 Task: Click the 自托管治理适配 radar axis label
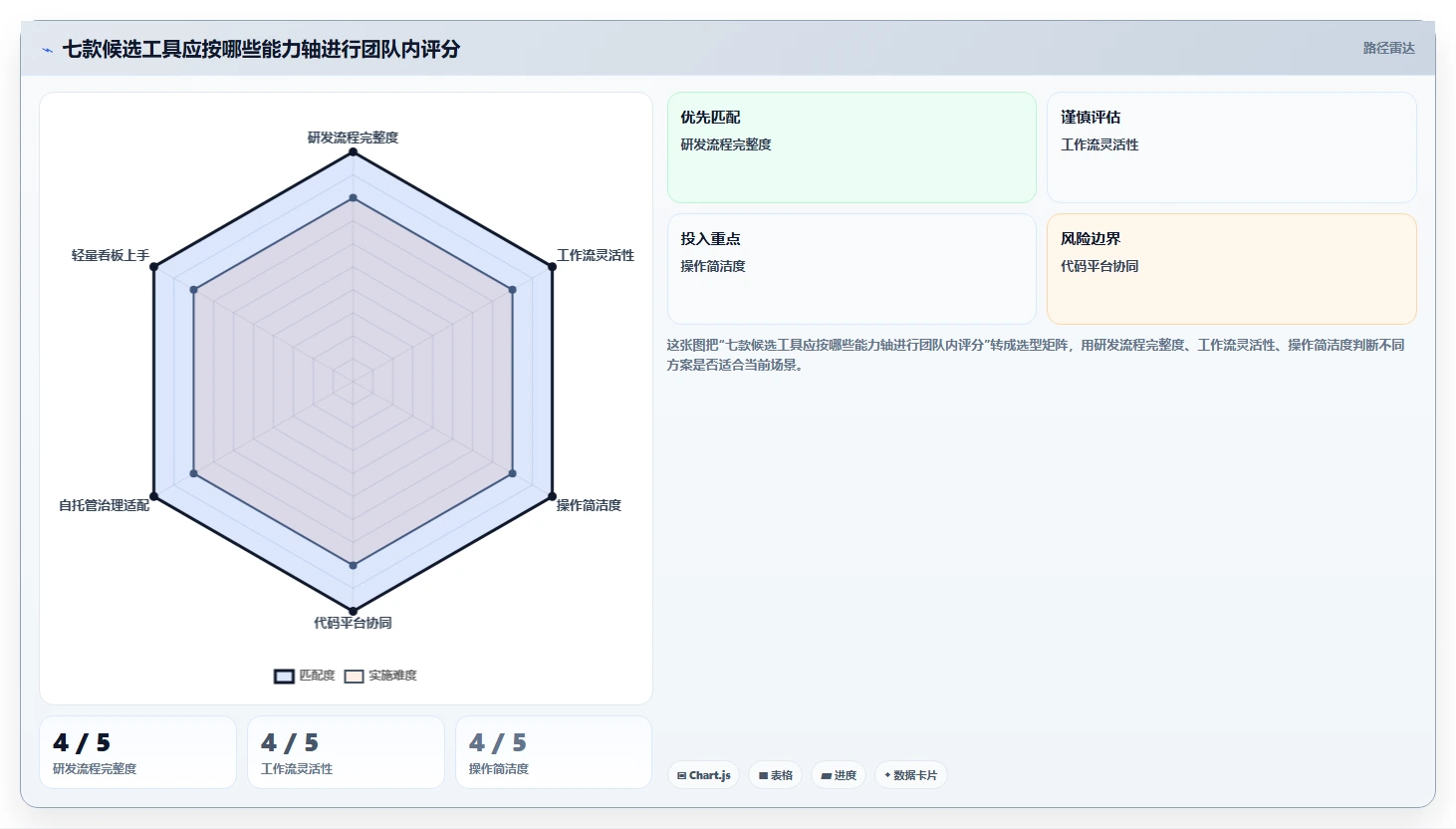coord(104,505)
